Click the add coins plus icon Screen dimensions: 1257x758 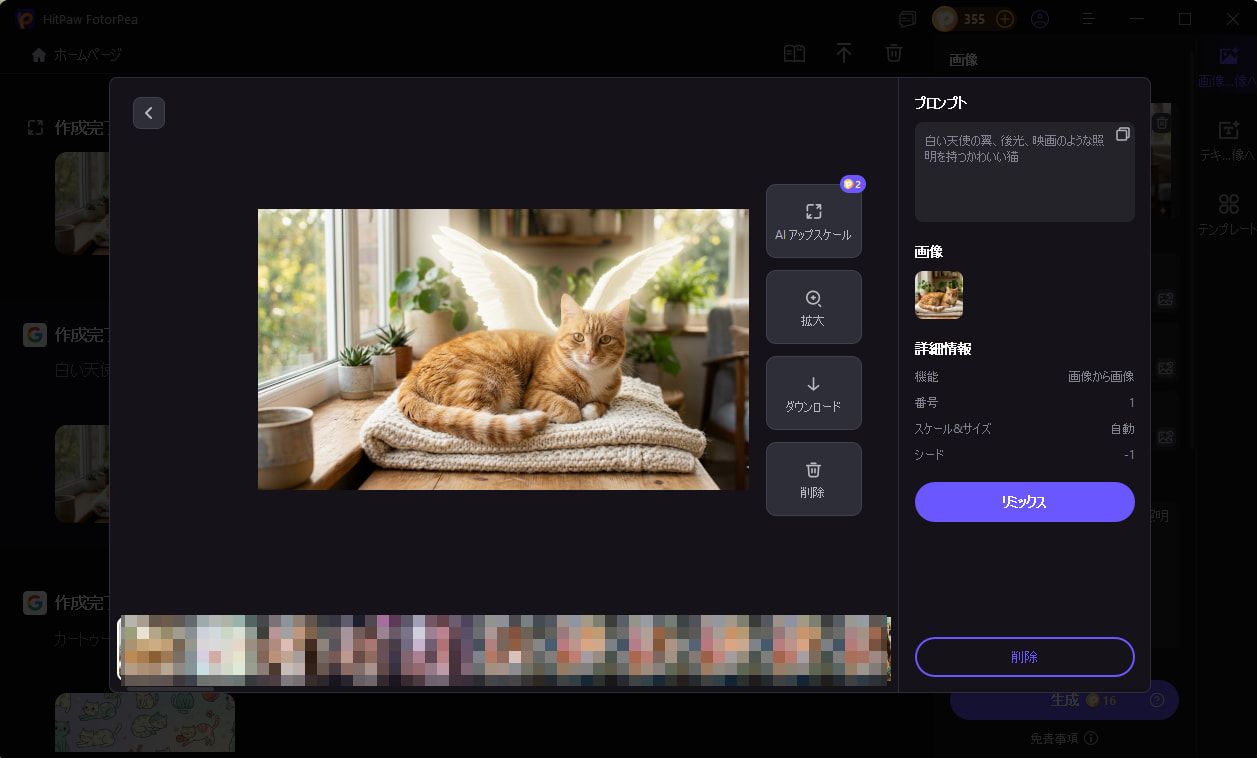pos(1005,19)
